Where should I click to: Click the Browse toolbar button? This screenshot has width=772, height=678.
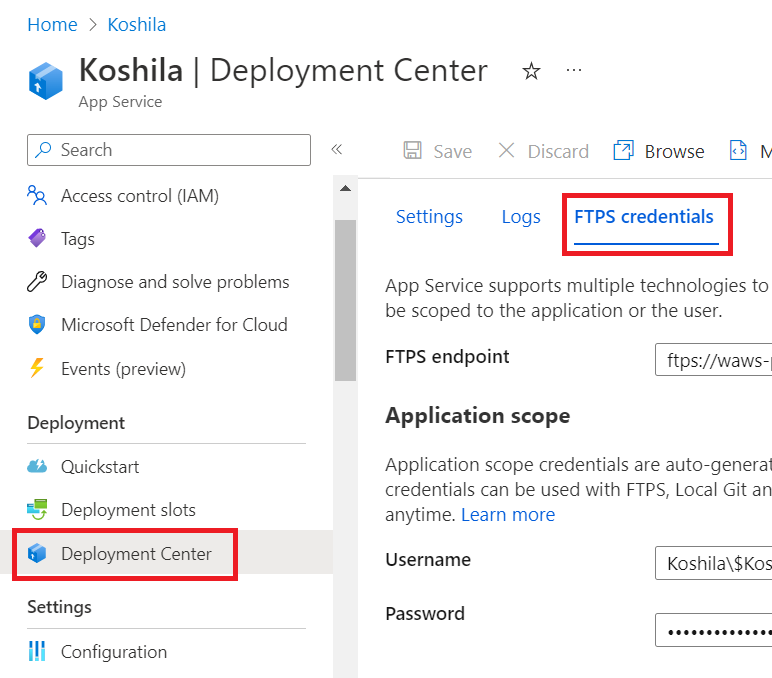659,151
